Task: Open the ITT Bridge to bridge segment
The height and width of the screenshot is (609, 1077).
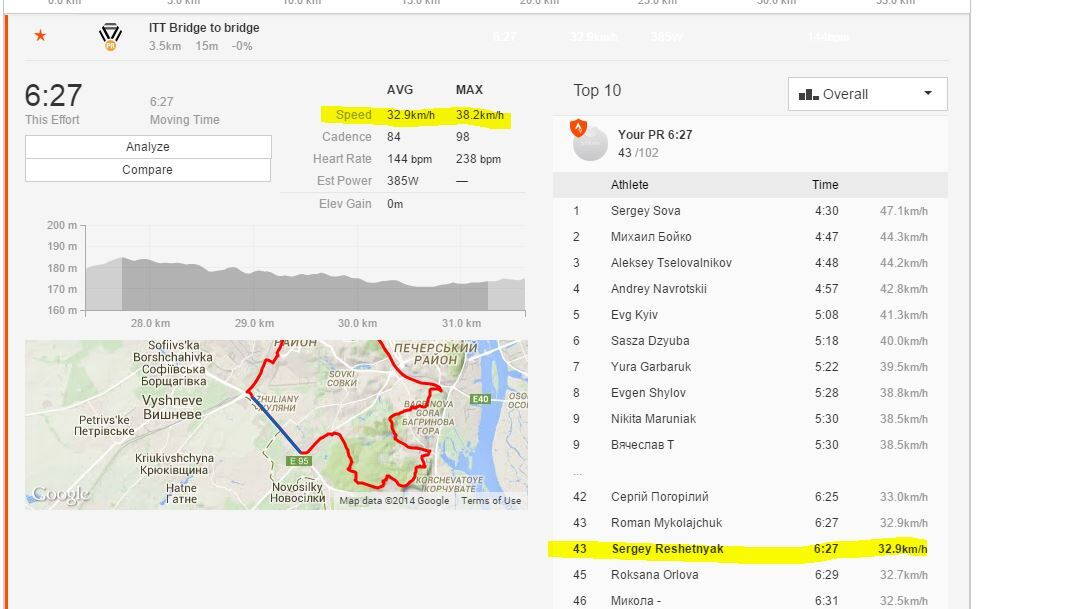Action: pos(204,28)
